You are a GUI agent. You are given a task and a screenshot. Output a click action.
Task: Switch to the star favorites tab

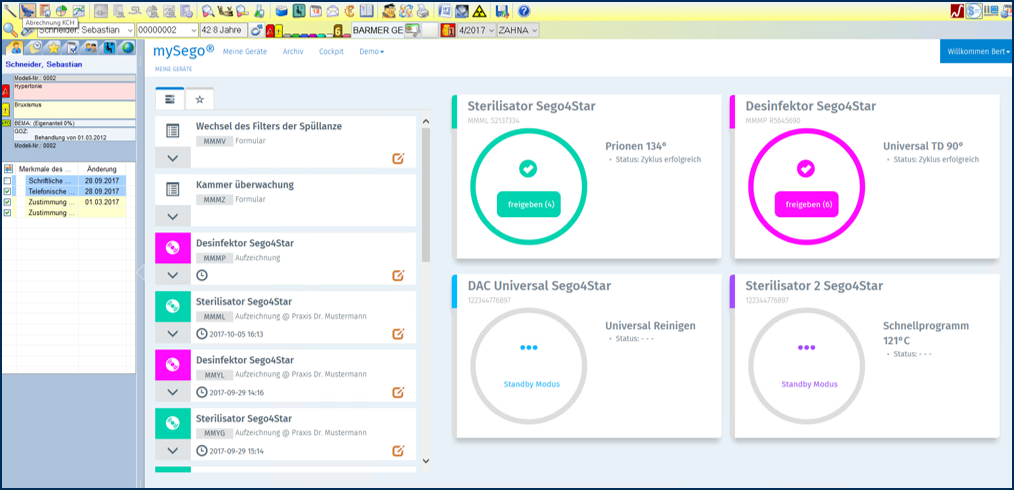coord(199,99)
